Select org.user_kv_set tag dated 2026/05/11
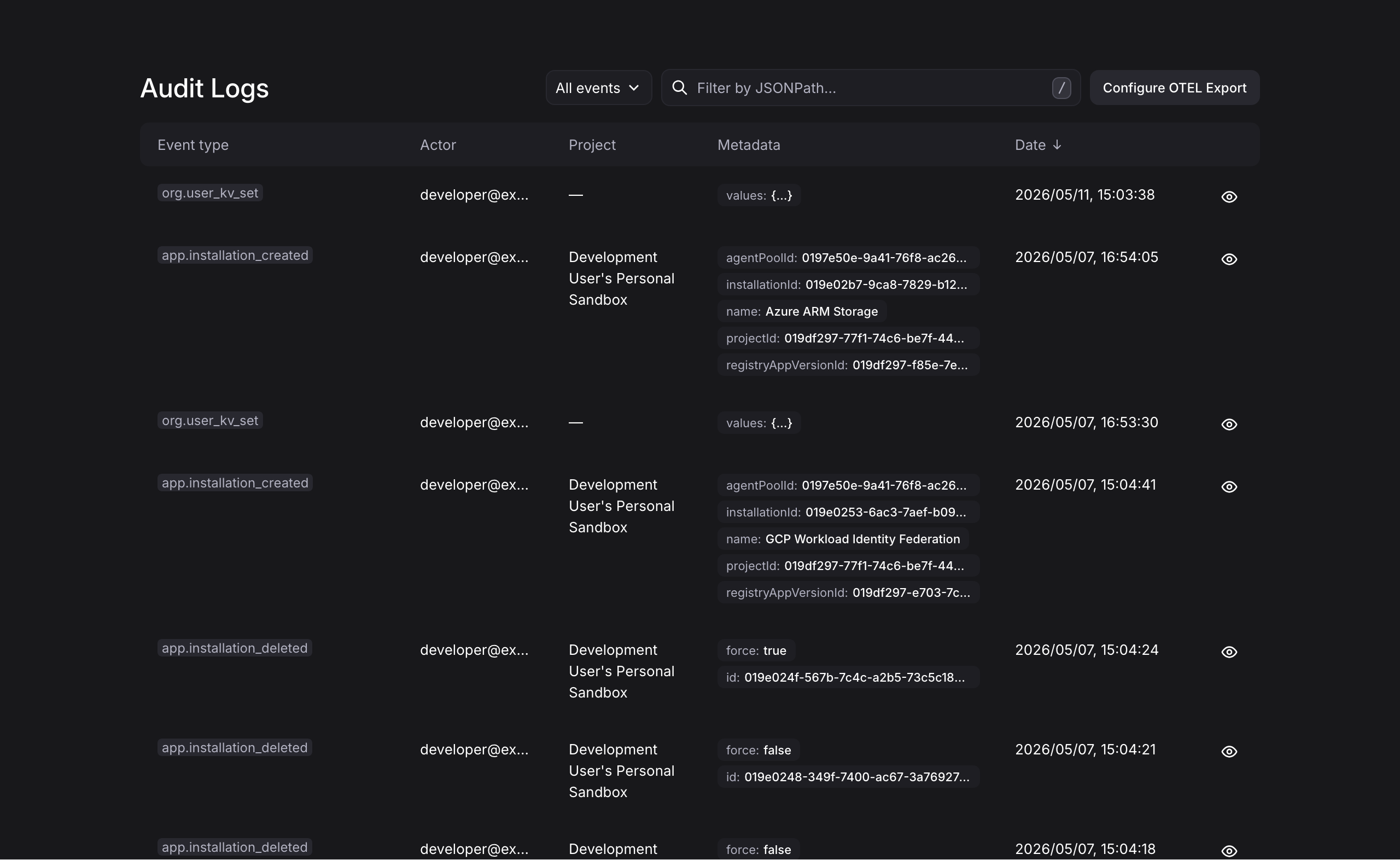The width and height of the screenshot is (1400, 860). coord(210,193)
